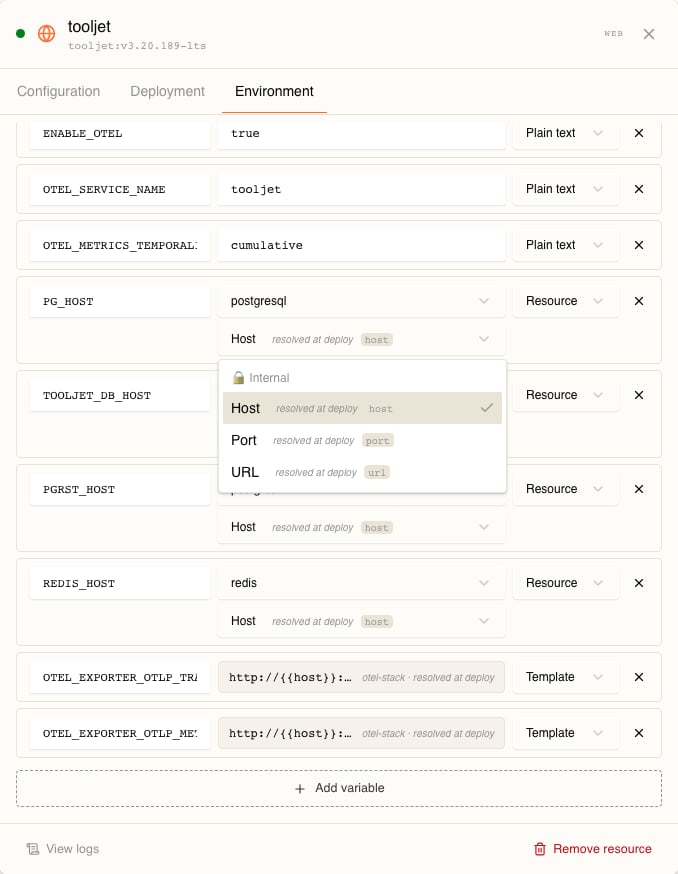Expand Host property dropdown under REDIS_HOST
This screenshot has height=874, width=678.
point(361,621)
